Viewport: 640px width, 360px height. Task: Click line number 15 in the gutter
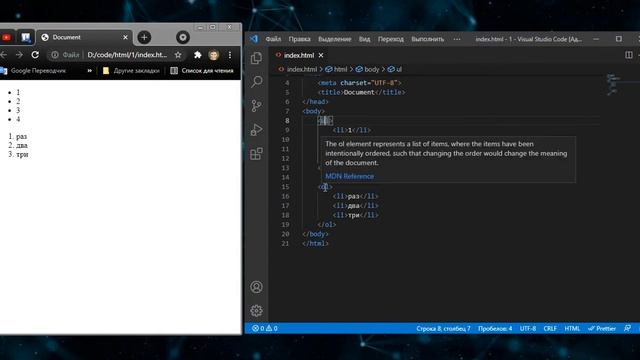pos(285,187)
